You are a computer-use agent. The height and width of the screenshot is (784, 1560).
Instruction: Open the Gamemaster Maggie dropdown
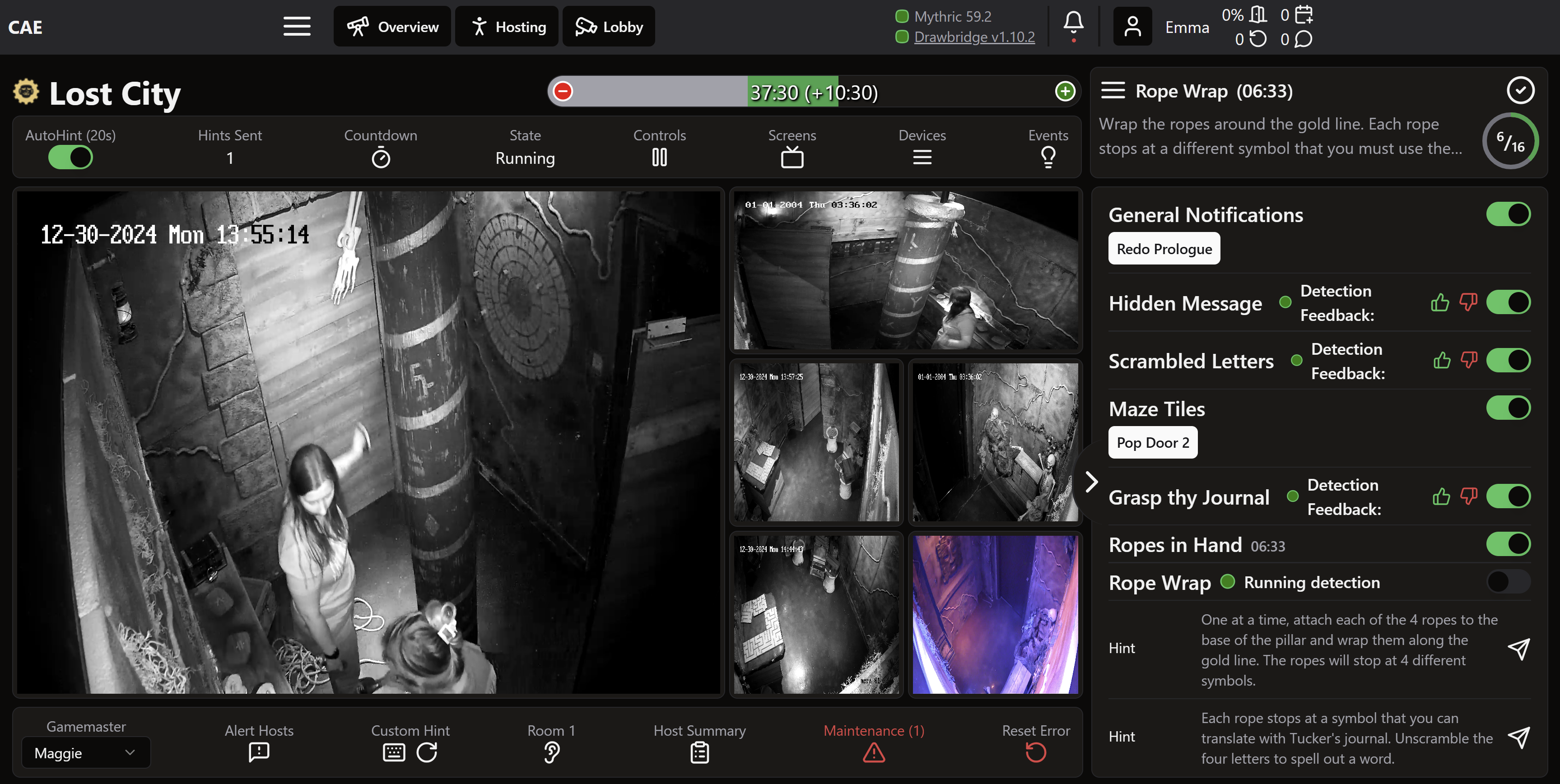(x=85, y=752)
